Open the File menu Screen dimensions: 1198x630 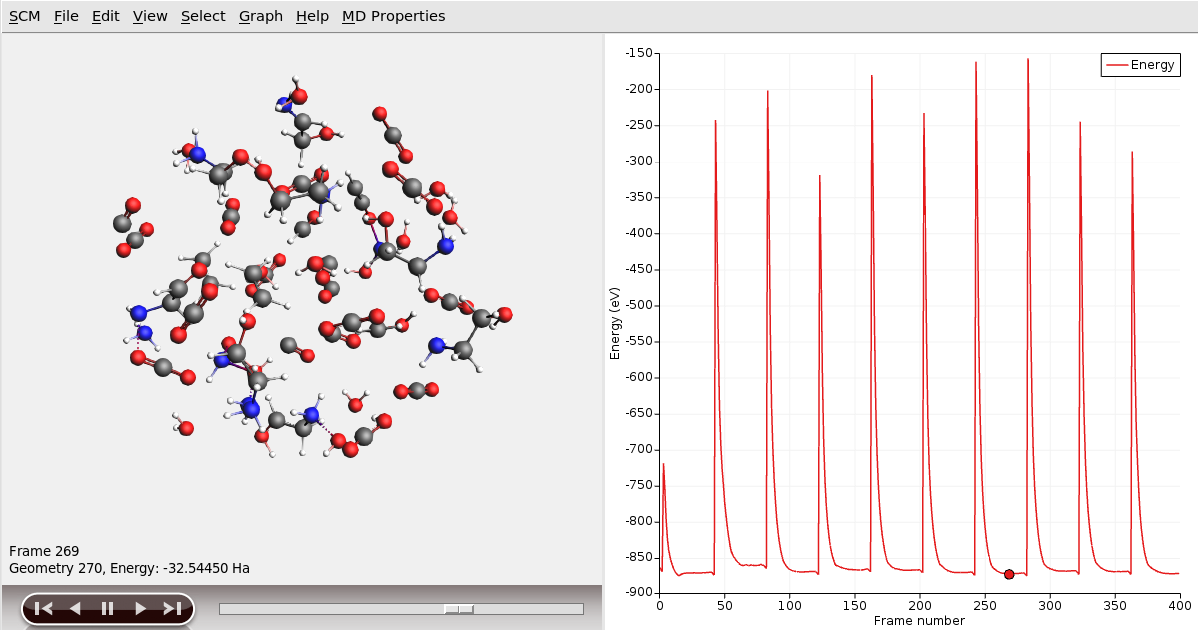pos(66,16)
